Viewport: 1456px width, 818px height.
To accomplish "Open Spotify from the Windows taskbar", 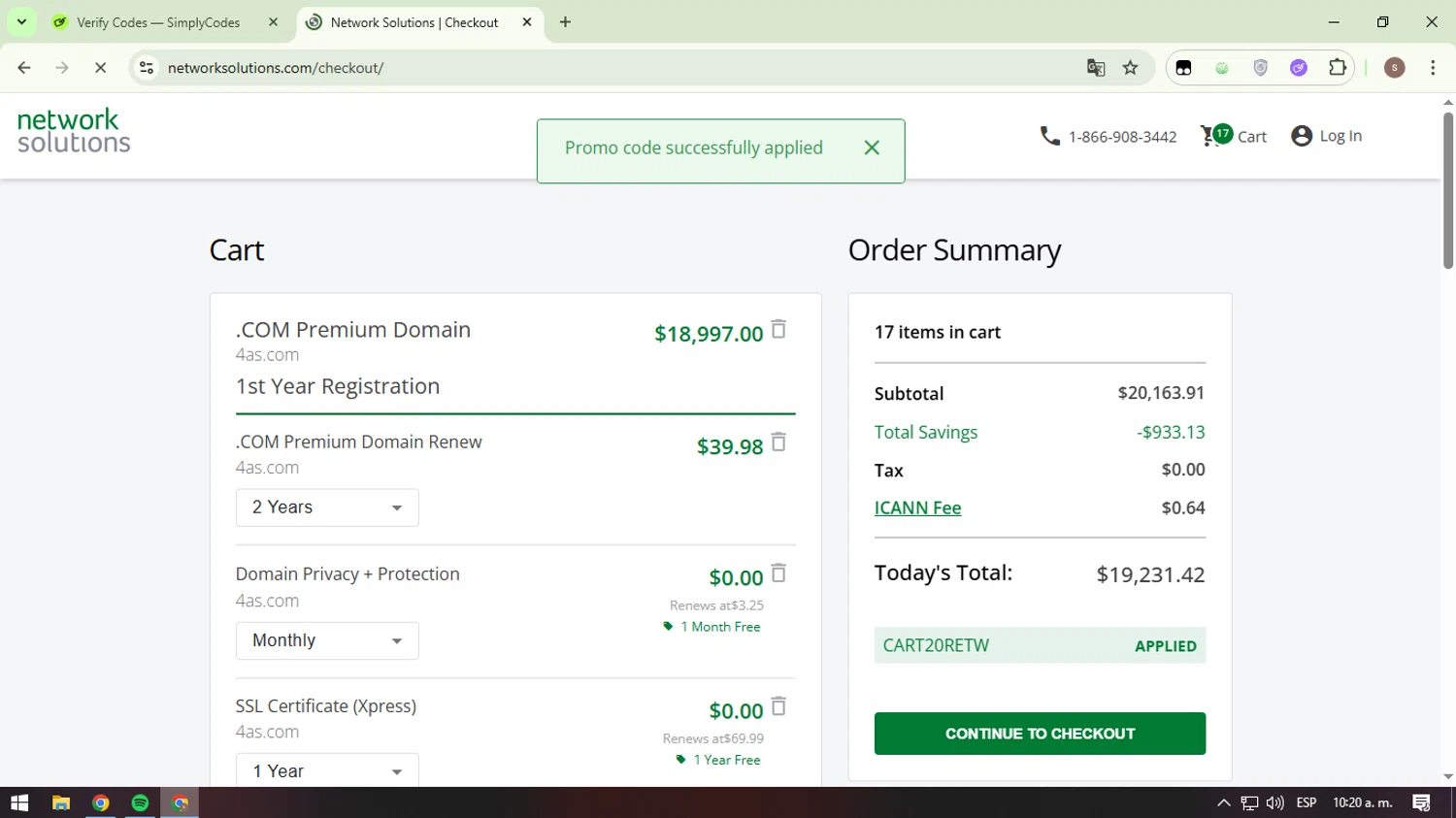I will 140,803.
